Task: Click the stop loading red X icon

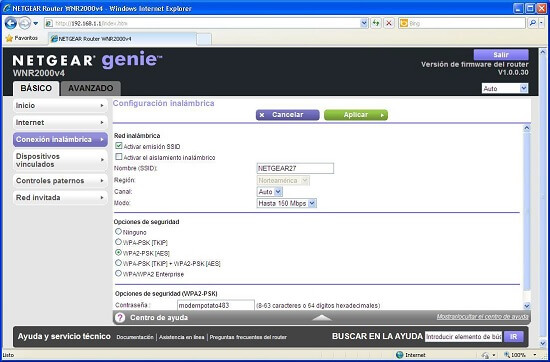Action: click(x=389, y=24)
